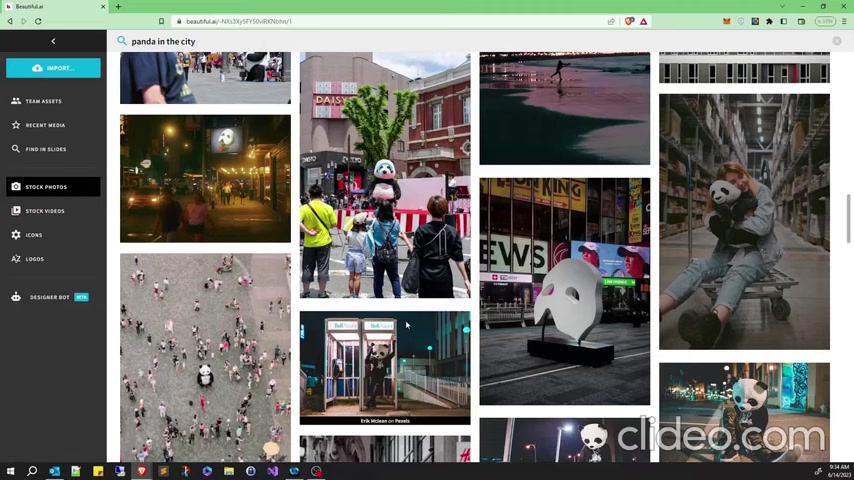
Task: Reload the page
Action: click(x=38, y=21)
